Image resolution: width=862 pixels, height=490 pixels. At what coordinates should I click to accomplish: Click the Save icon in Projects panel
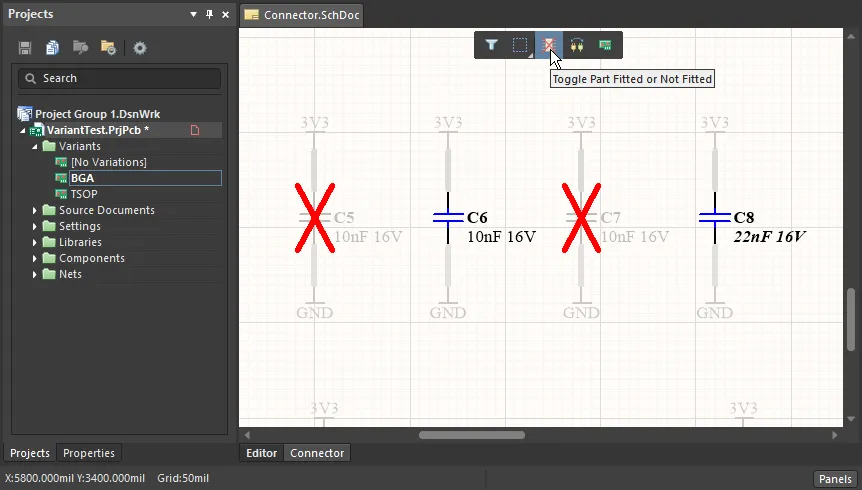pos(25,48)
